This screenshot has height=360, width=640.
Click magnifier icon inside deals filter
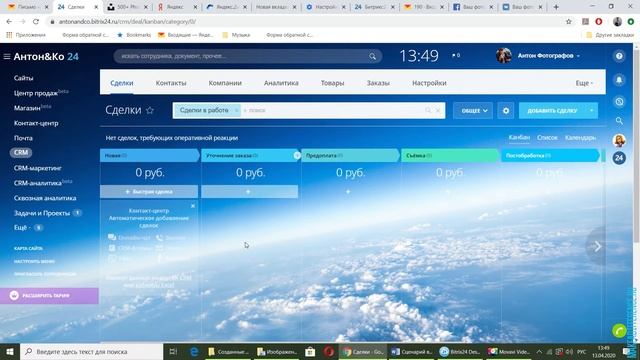pyautogui.click(x=428, y=110)
